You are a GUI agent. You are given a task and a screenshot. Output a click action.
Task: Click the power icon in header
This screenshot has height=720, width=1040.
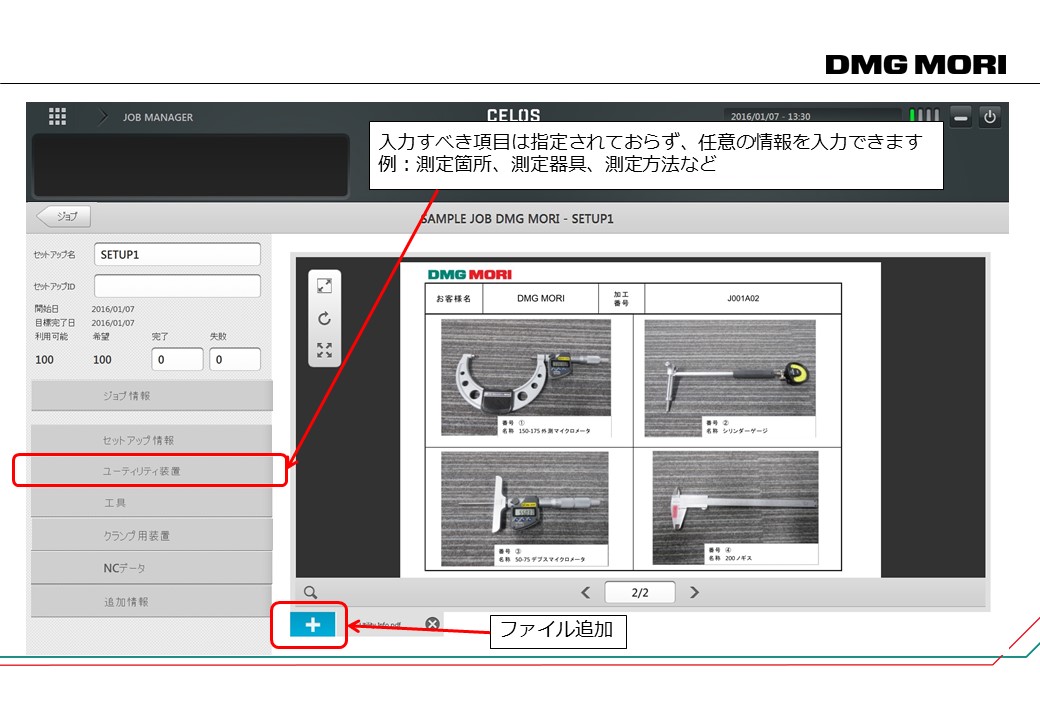[990, 117]
